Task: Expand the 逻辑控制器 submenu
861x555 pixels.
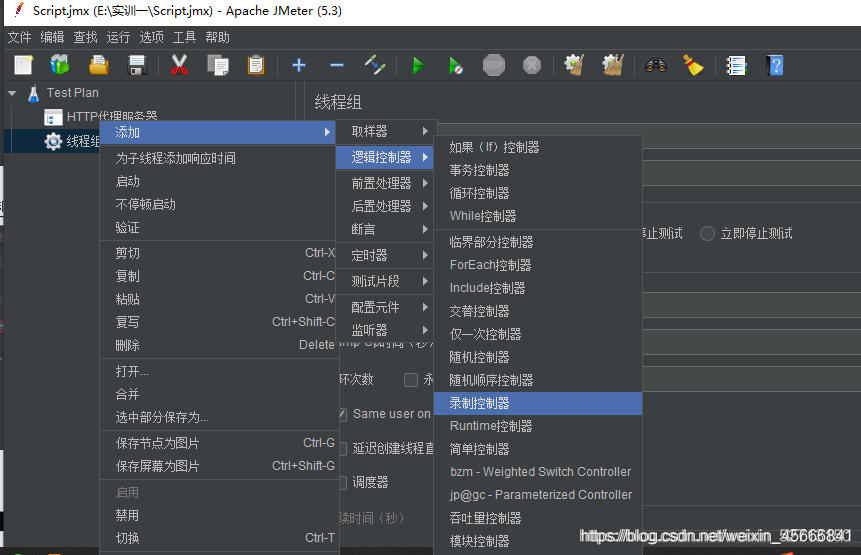Action: 385,158
